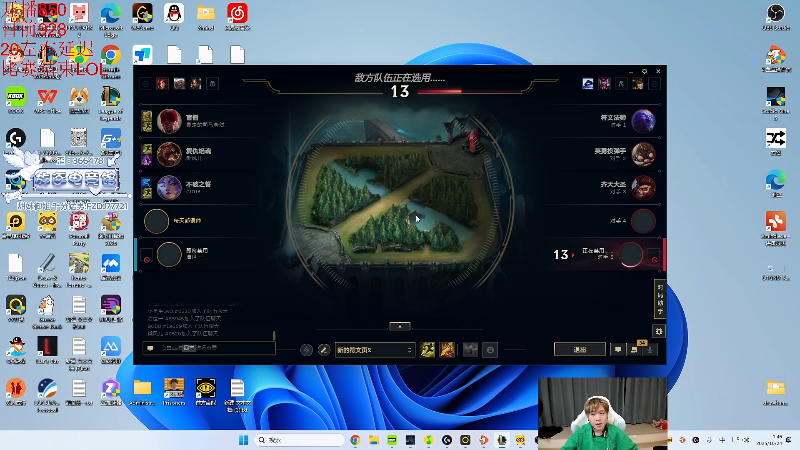Open Windows Start menu

point(243,440)
